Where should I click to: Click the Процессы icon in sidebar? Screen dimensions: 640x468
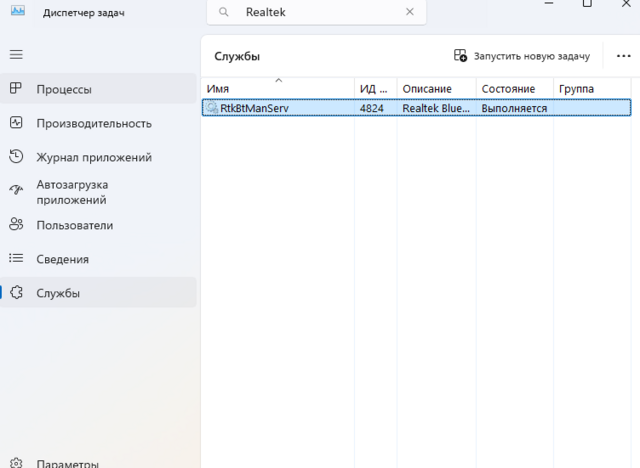coord(16,89)
